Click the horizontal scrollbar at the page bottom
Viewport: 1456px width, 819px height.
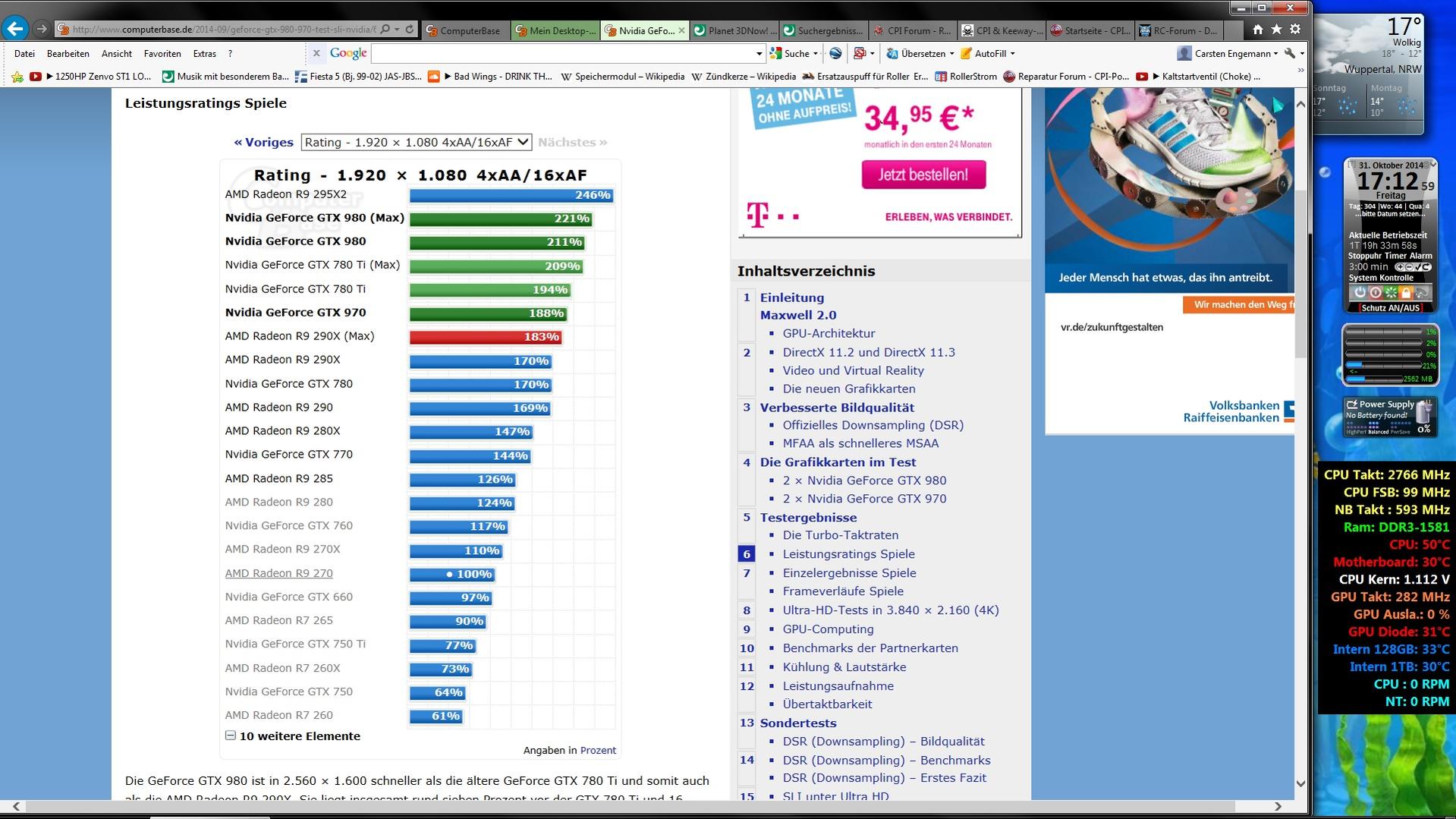tap(631, 806)
